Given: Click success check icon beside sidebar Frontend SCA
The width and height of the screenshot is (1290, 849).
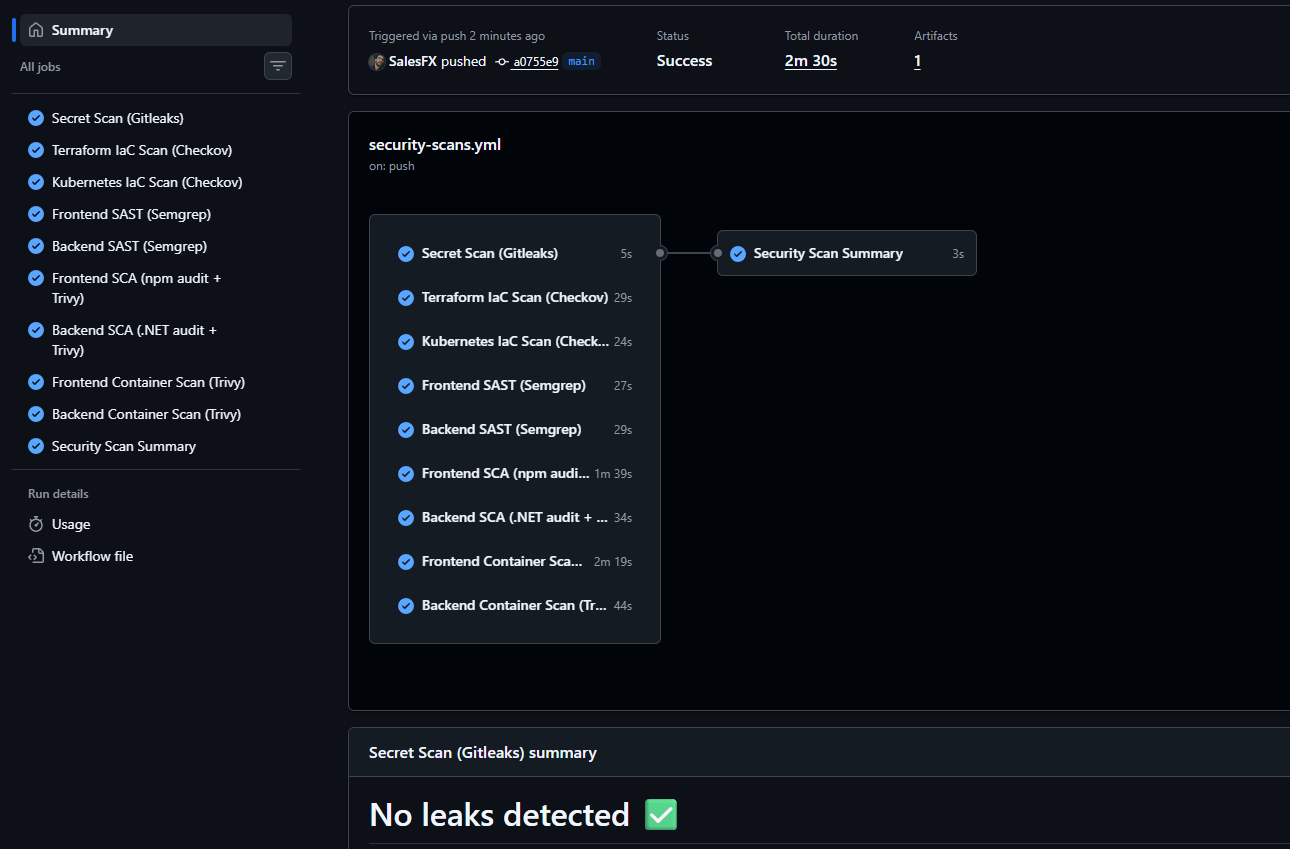Looking at the screenshot, I should tap(36, 278).
